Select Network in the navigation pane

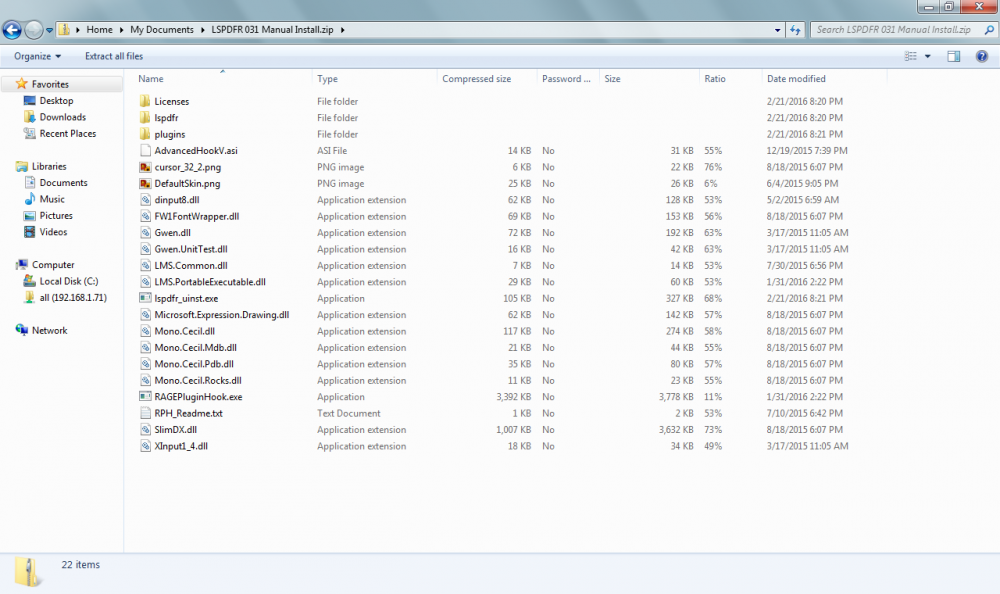click(x=49, y=330)
